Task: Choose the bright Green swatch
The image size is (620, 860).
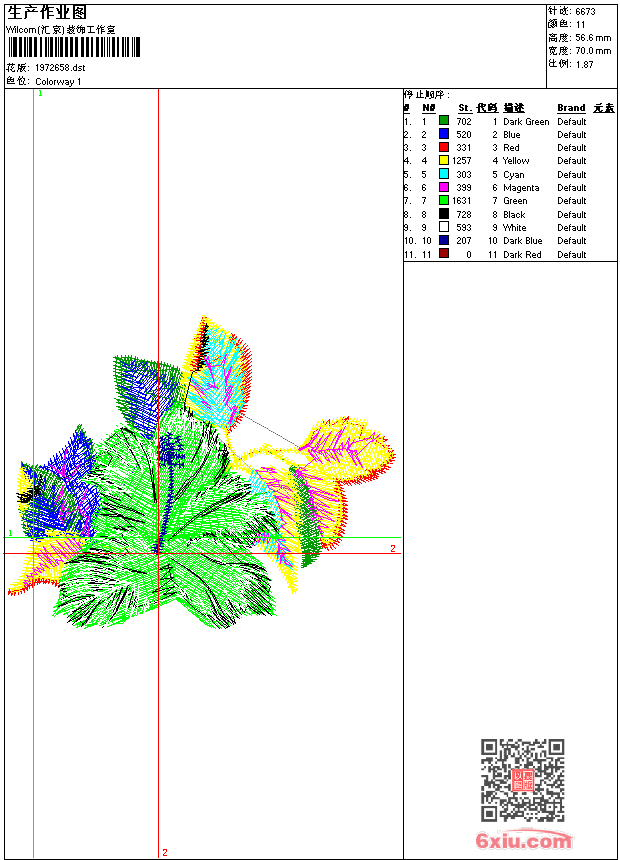Action: [x=444, y=200]
